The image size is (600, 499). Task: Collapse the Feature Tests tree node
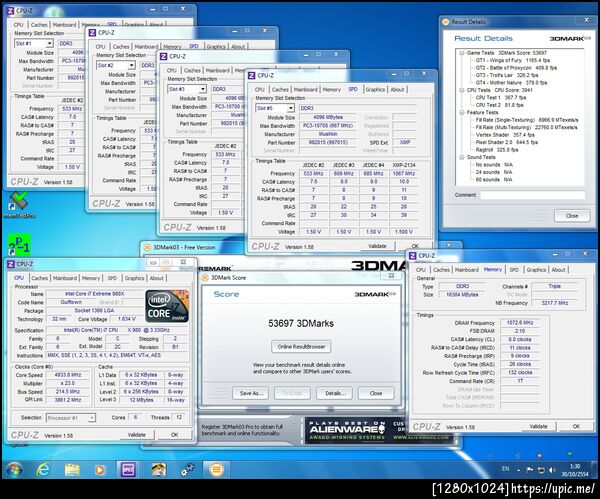tap(461, 113)
